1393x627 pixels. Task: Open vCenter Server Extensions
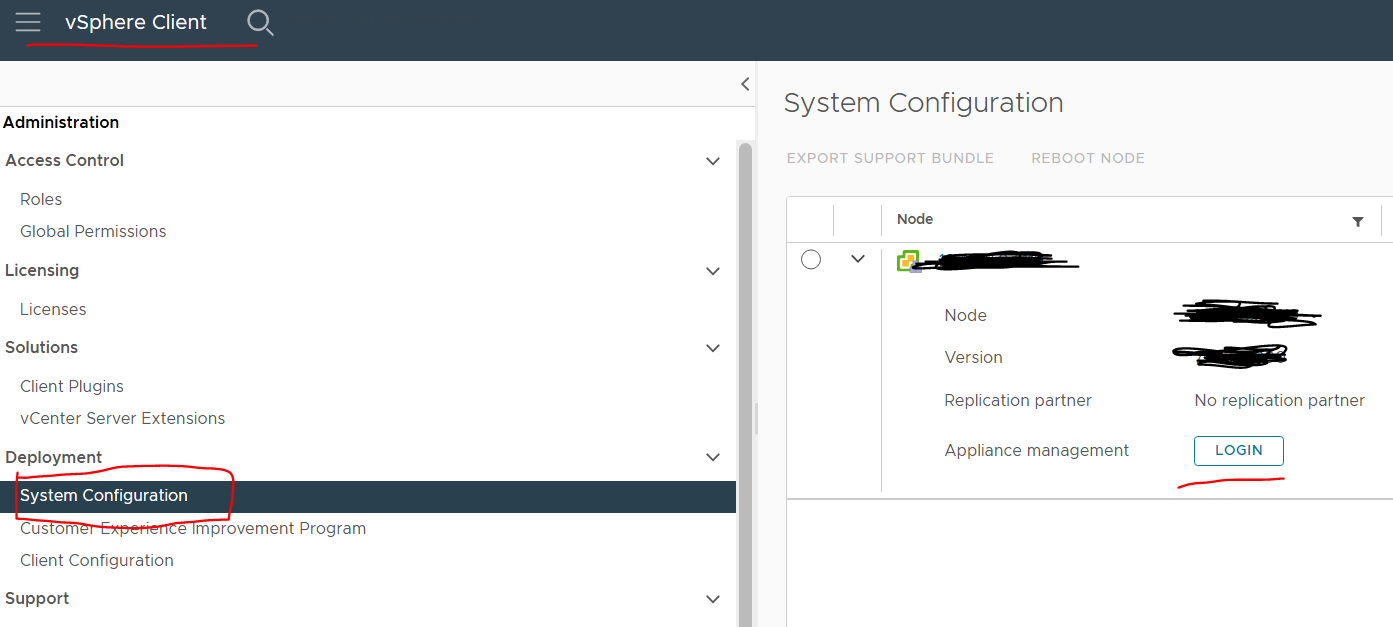pos(122,418)
